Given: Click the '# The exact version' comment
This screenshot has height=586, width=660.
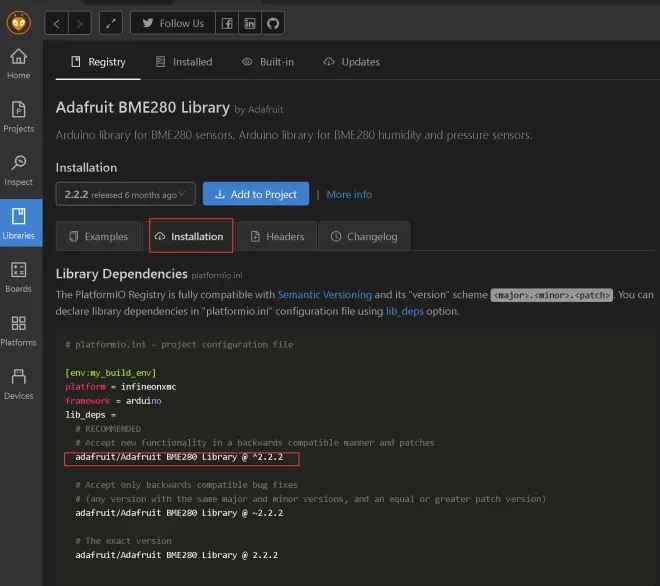Looking at the screenshot, I should click(124, 541).
